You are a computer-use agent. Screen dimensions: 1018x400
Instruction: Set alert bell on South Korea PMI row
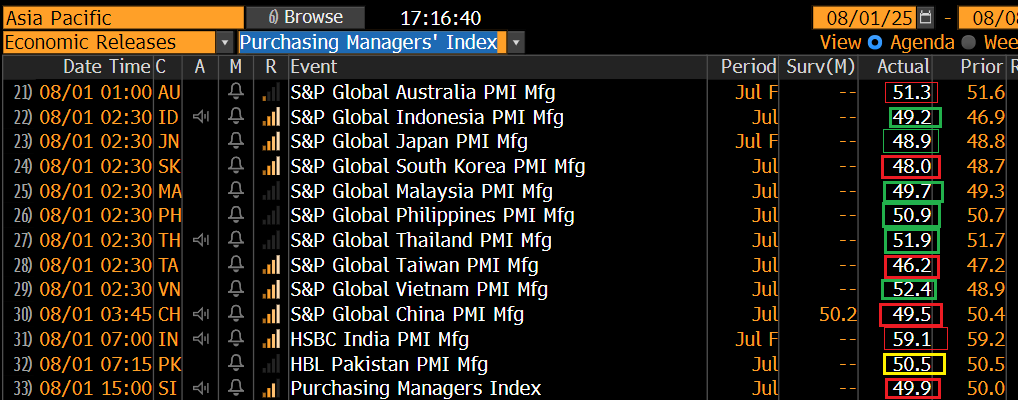236,166
